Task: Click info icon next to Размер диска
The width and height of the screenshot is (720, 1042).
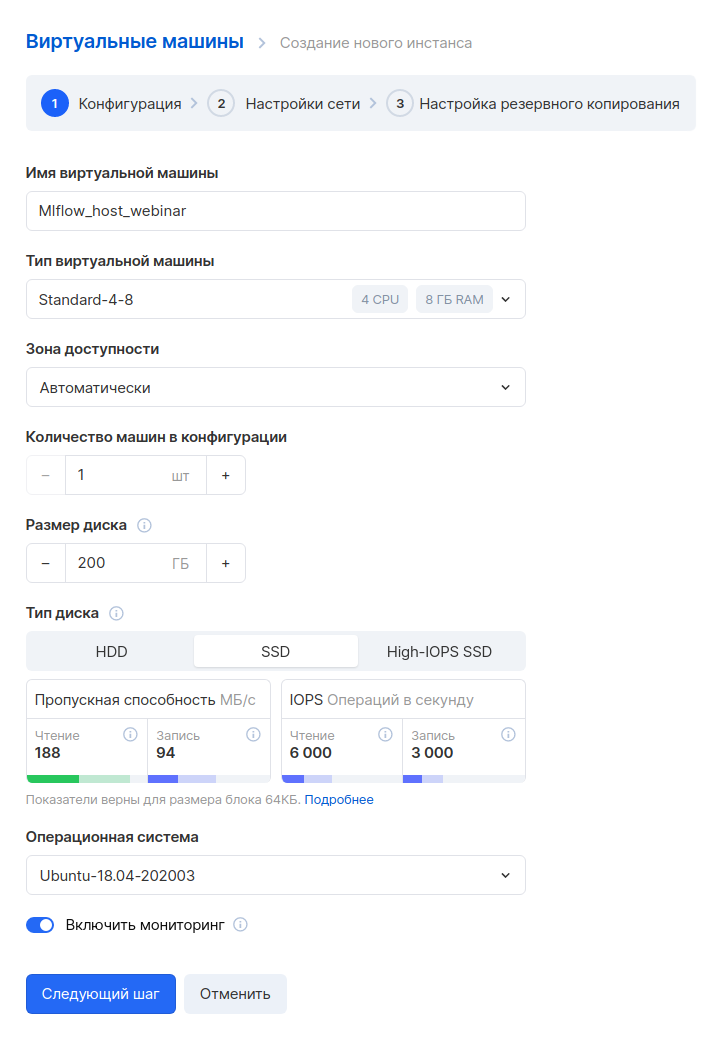Action: click(x=144, y=526)
